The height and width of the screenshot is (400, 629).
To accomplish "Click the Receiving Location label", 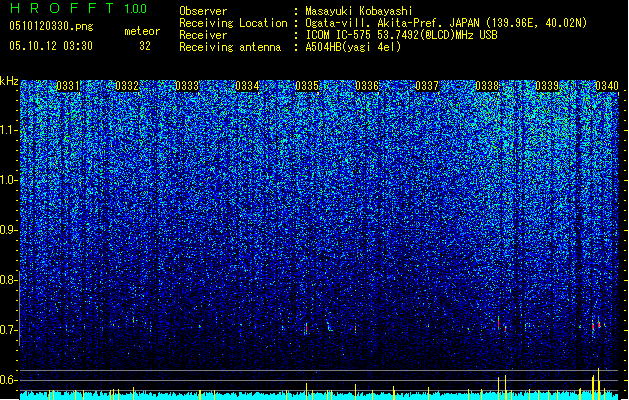I will coord(233,23).
